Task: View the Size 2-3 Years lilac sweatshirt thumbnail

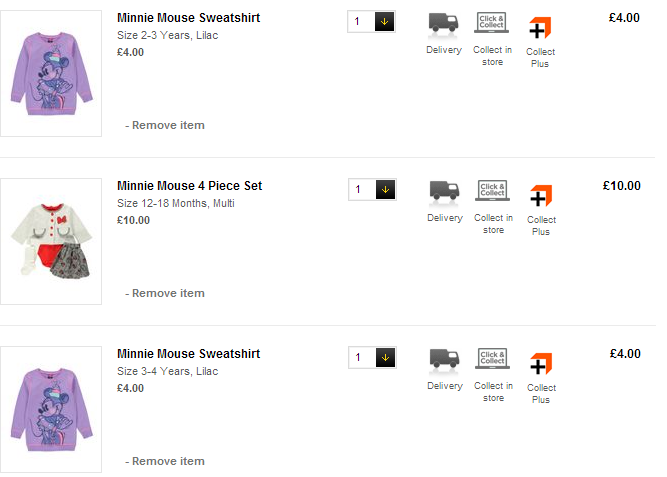Action: (x=51, y=73)
